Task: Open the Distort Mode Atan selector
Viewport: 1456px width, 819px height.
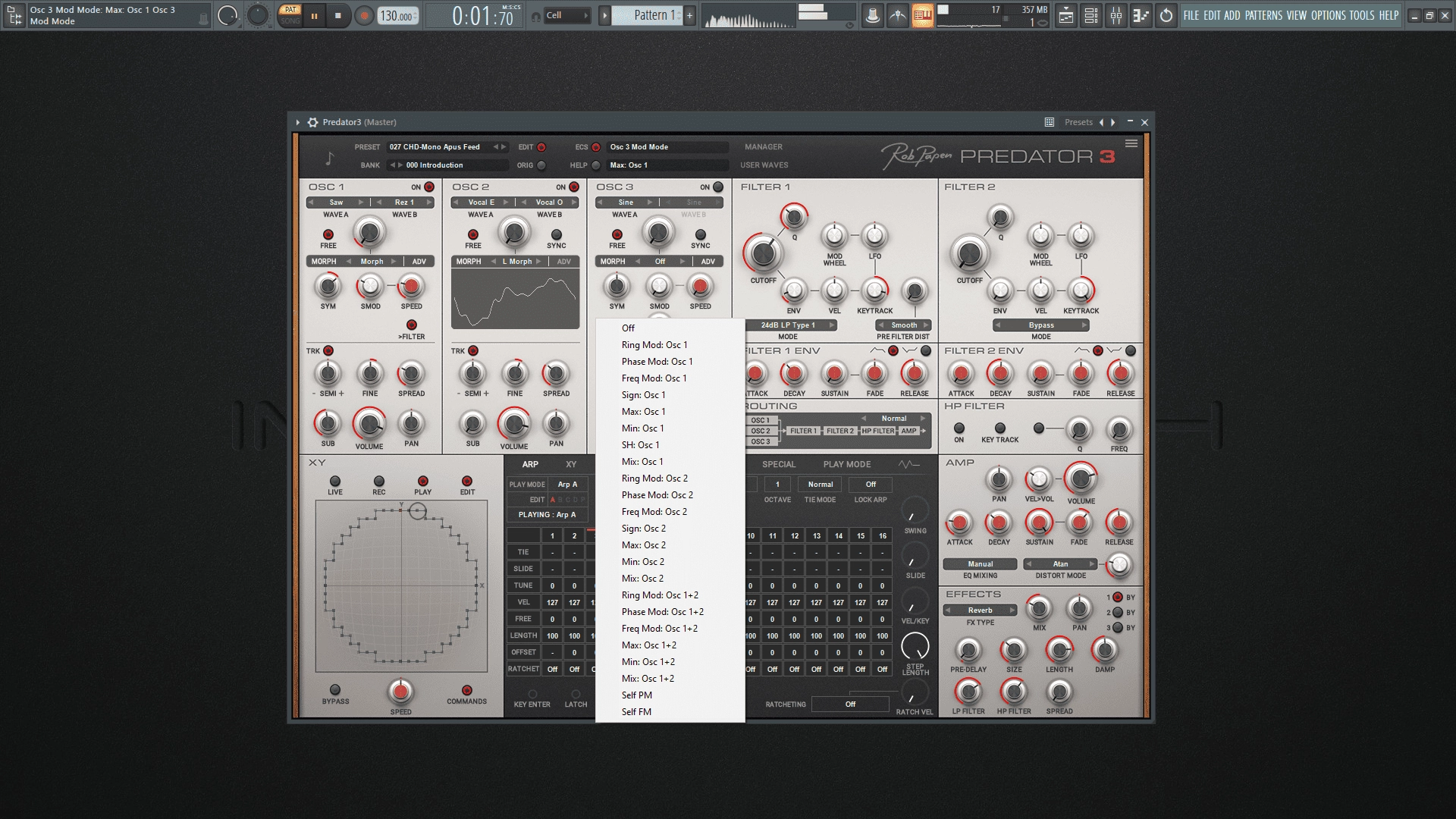Action: point(1060,564)
